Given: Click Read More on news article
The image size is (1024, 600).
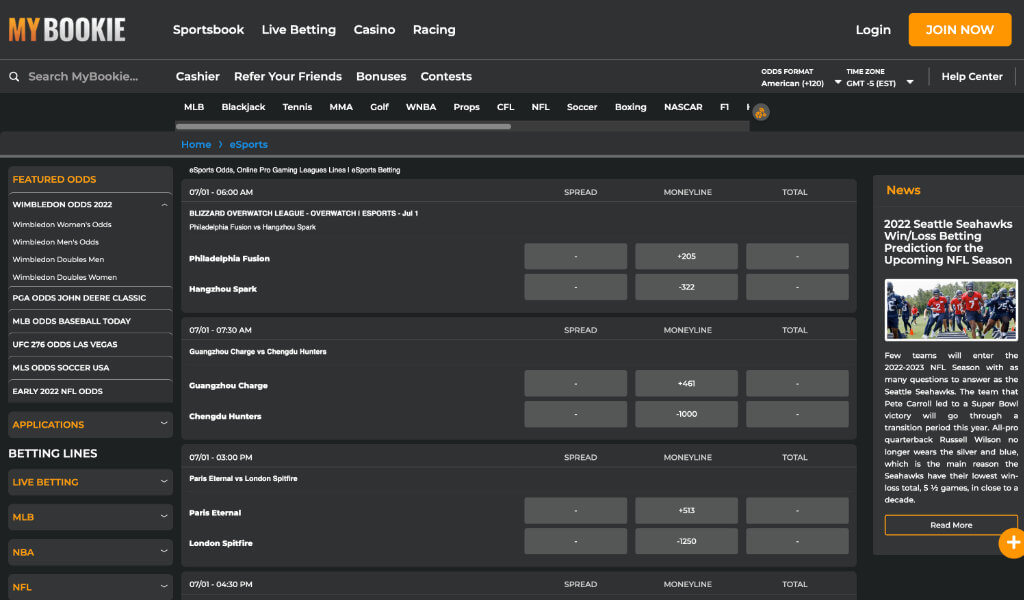Looking at the screenshot, I should tap(951, 525).
